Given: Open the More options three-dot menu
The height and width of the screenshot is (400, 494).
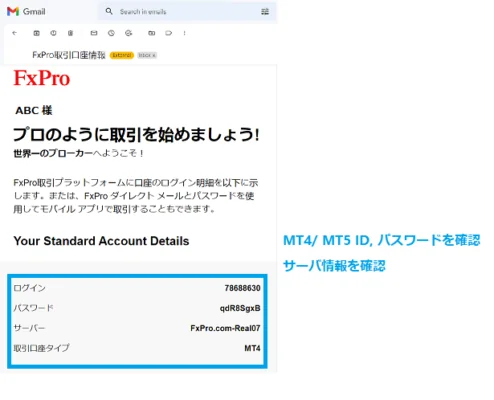Looking at the screenshot, I should 184,33.
